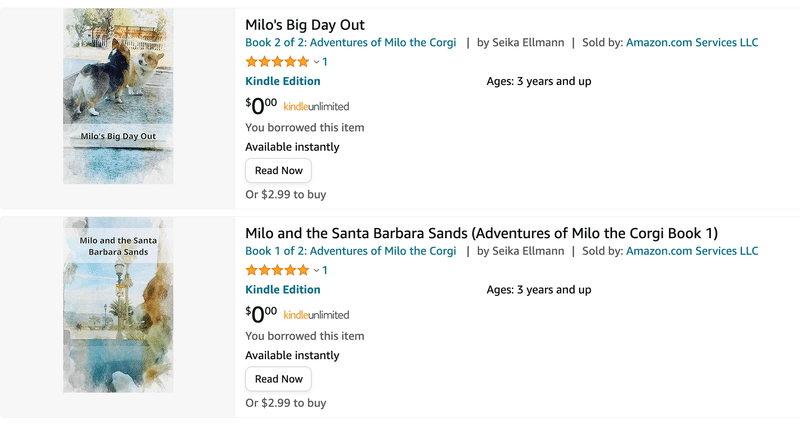This screenshot has width=800, height=424.
Task: Click the Book 1 of 2 series link
Action: (x=350, y=251)
